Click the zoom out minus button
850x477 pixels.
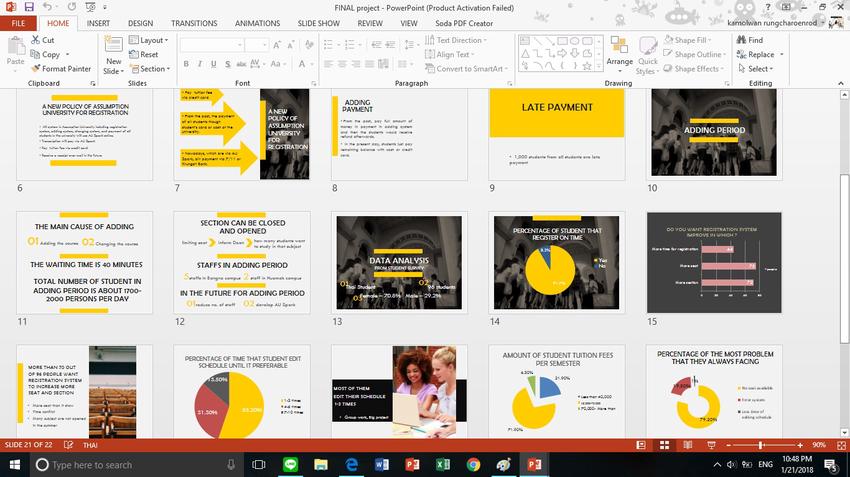(x=729, y=445)
